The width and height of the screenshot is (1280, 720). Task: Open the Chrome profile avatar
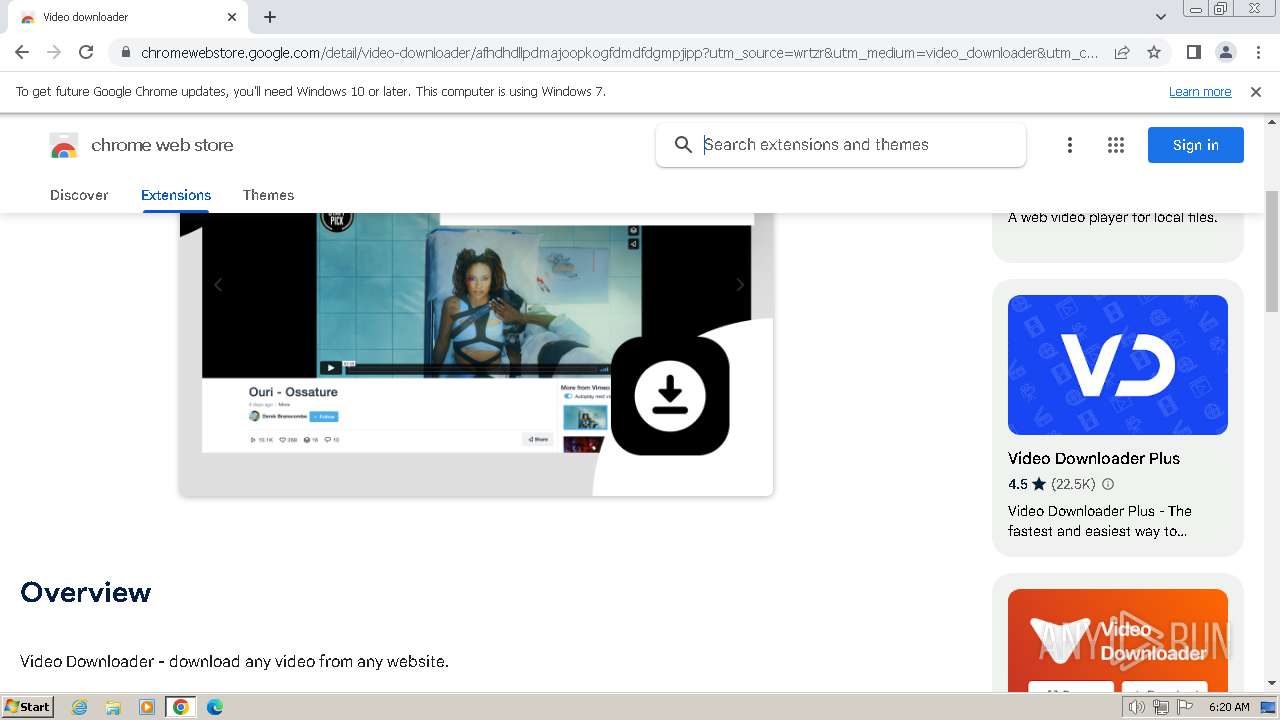1225,52
